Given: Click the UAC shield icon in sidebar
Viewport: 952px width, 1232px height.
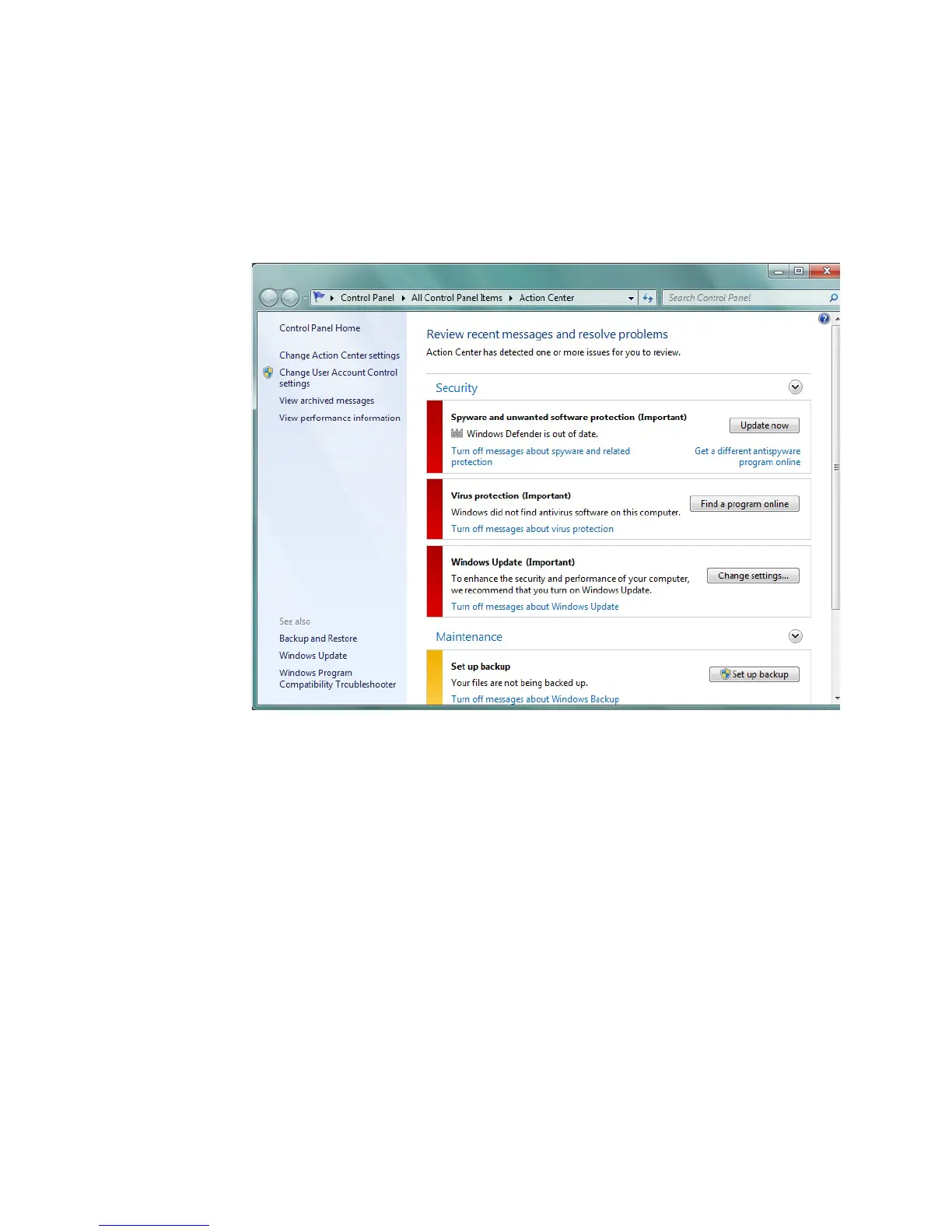Looking at the screenshot, I should coord(268,373).
